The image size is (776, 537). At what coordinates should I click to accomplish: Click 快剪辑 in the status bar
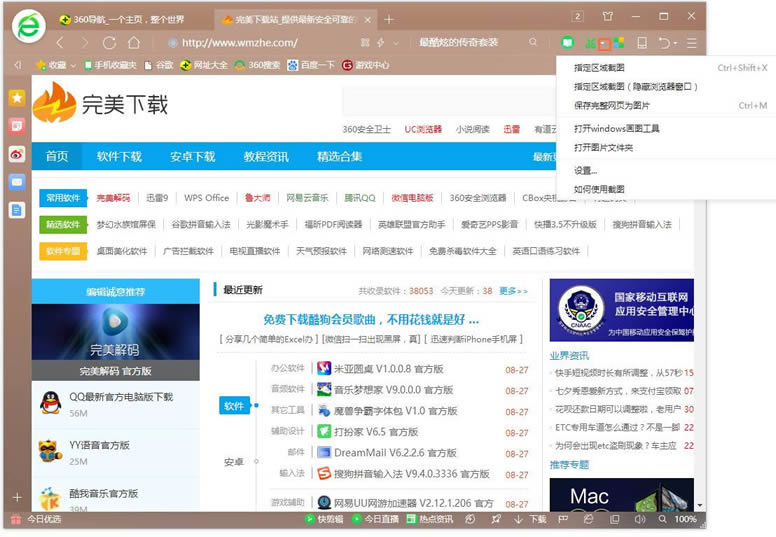(324, 519)
